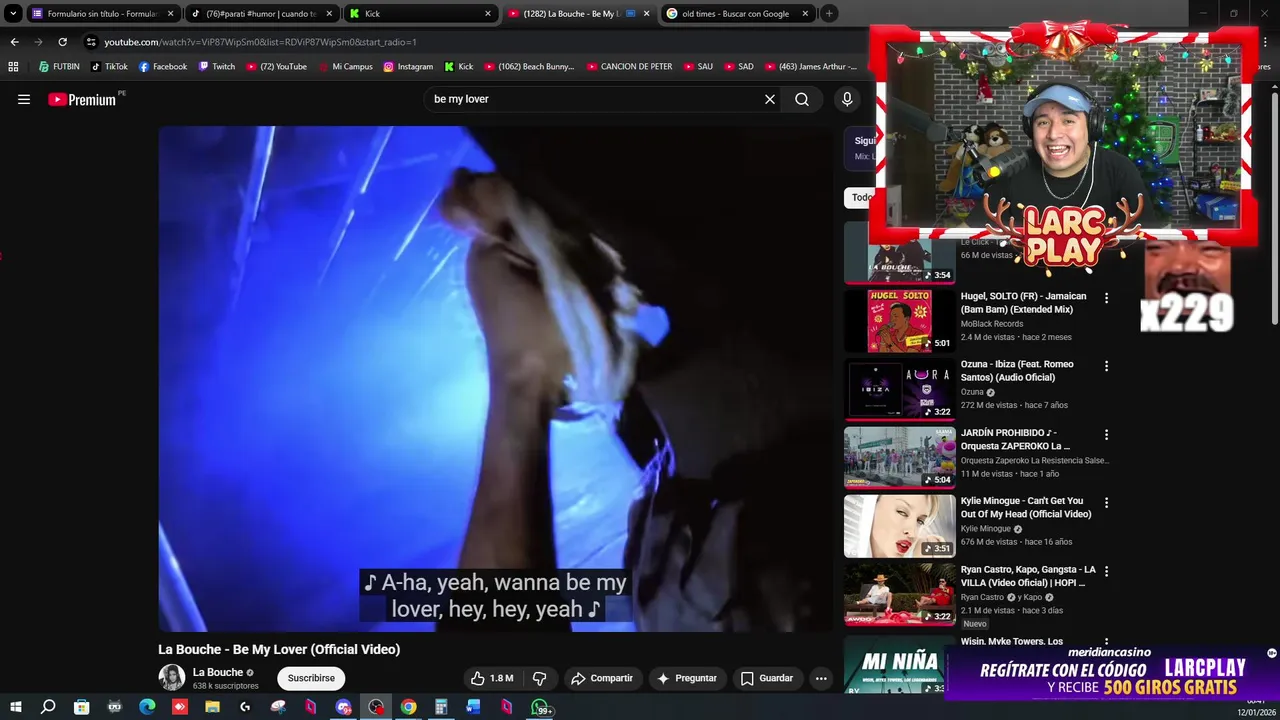Screen dimensions: 1280x720
Task: Click the La Bouche channel name
Action: [218, 672]
